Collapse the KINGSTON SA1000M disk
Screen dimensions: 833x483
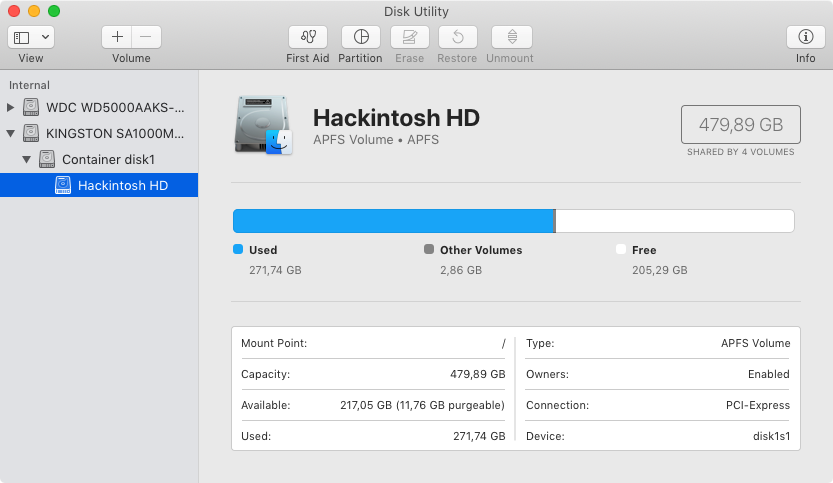(10, 133)
